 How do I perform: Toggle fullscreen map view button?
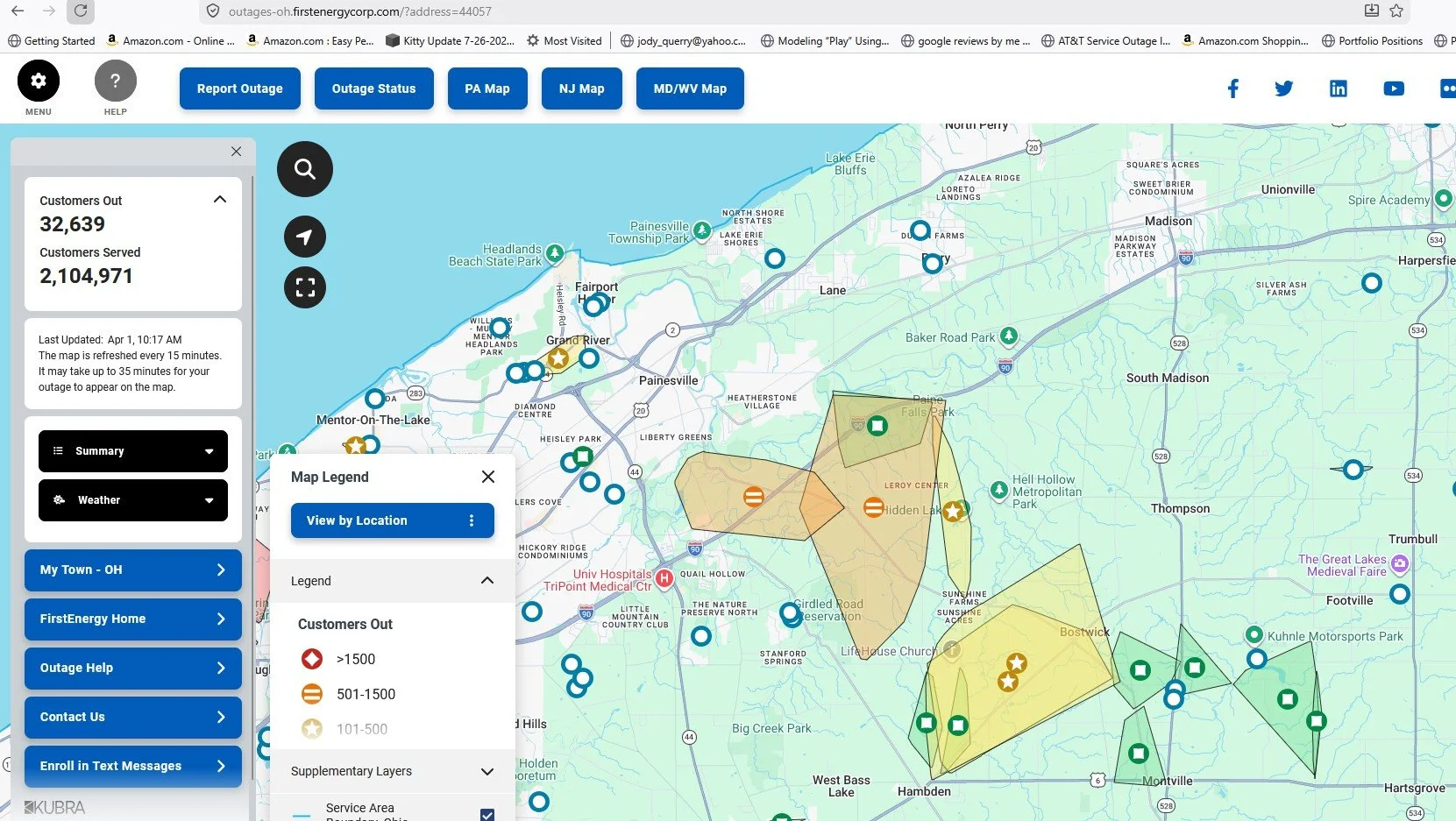305,287
